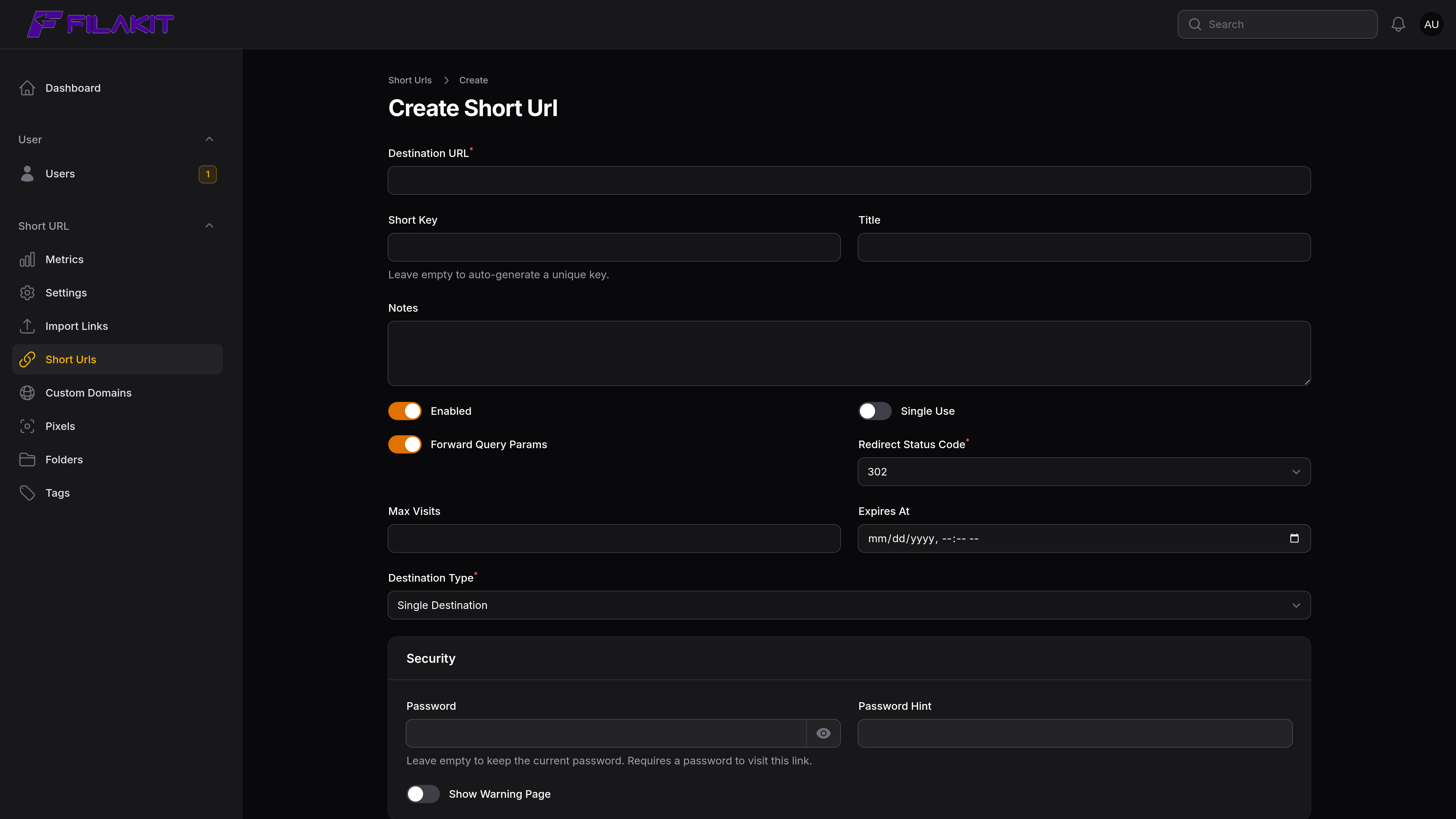Open Metrics page
The width and height of the screenshot is (1456, 819).
[x=118, y=259]
